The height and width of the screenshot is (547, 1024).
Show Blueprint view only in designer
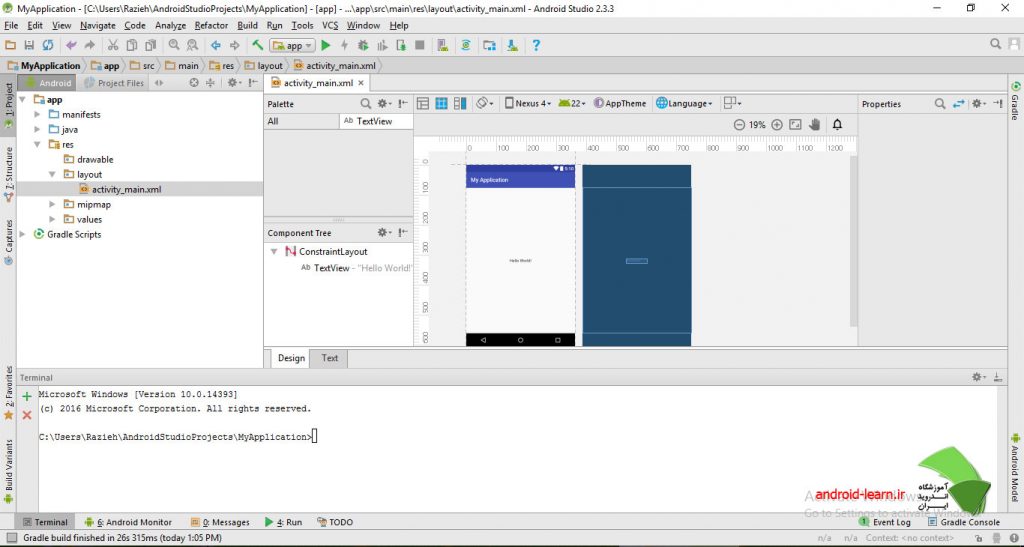pos(441,103)
